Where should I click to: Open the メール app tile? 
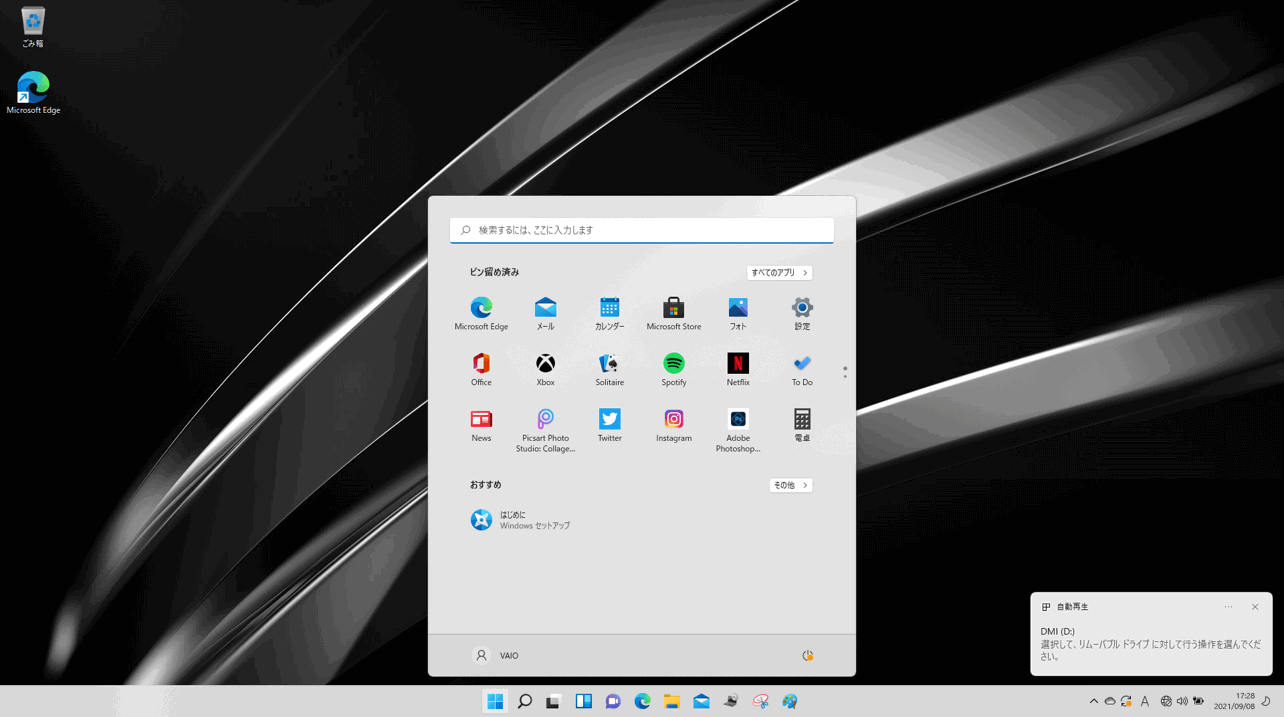(545, 313)
